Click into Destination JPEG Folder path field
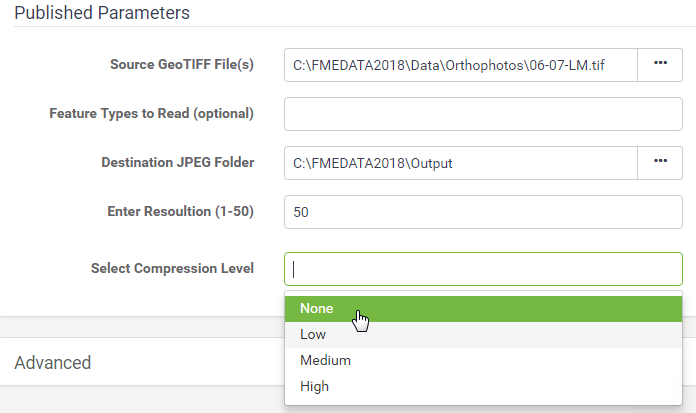 point(461,163)
